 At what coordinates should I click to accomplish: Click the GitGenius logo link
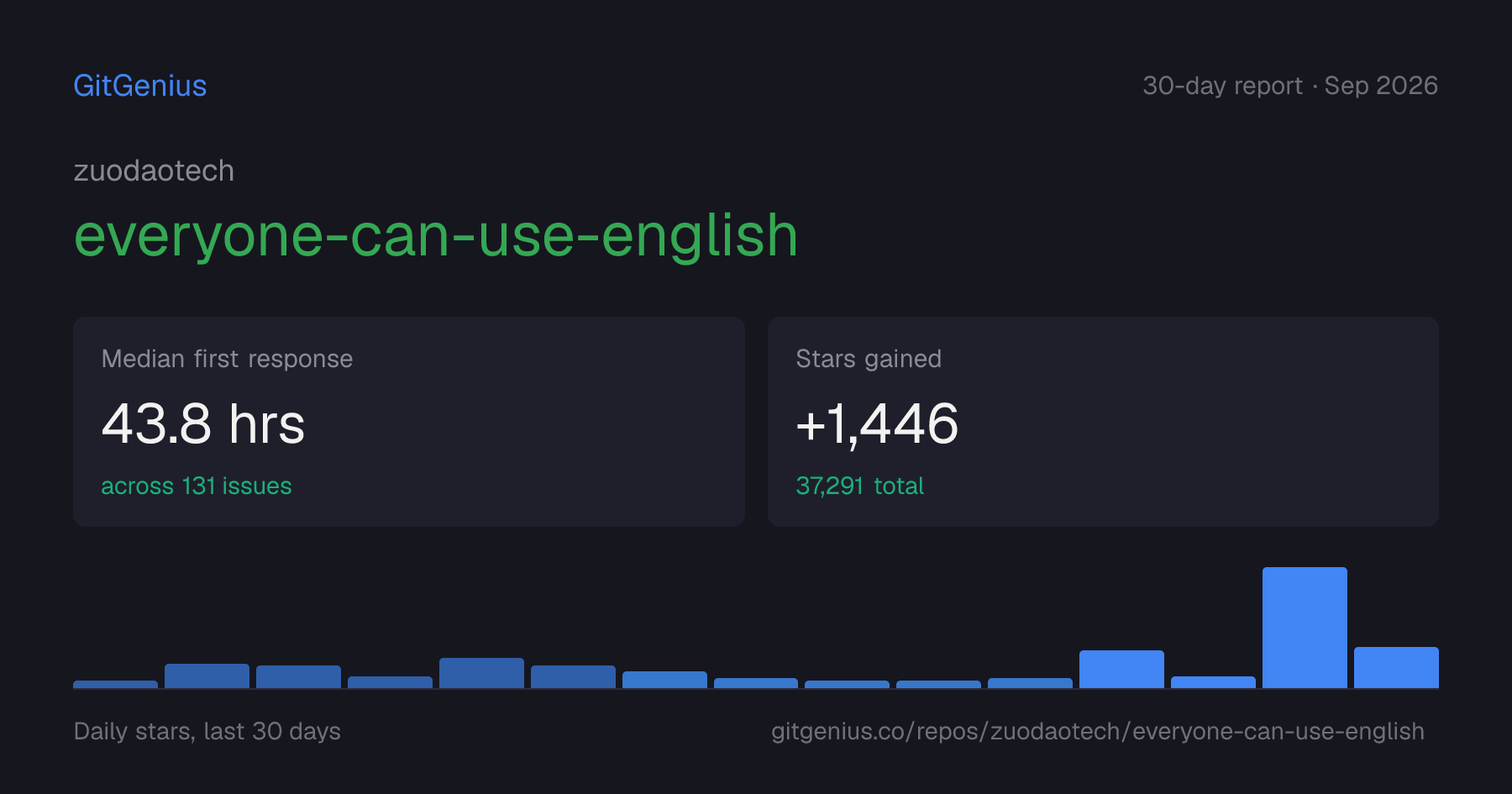coord(139,86)
